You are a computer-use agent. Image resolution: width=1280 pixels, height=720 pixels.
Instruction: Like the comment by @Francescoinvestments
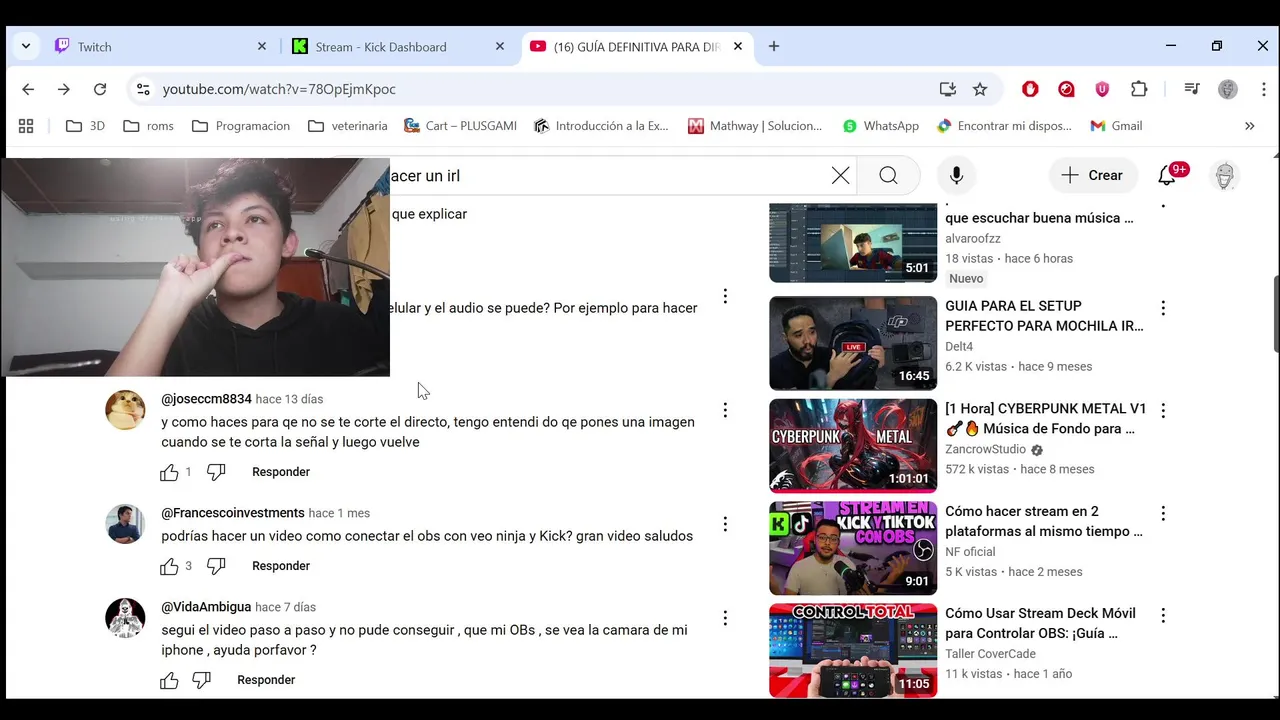tap(169, 566)
